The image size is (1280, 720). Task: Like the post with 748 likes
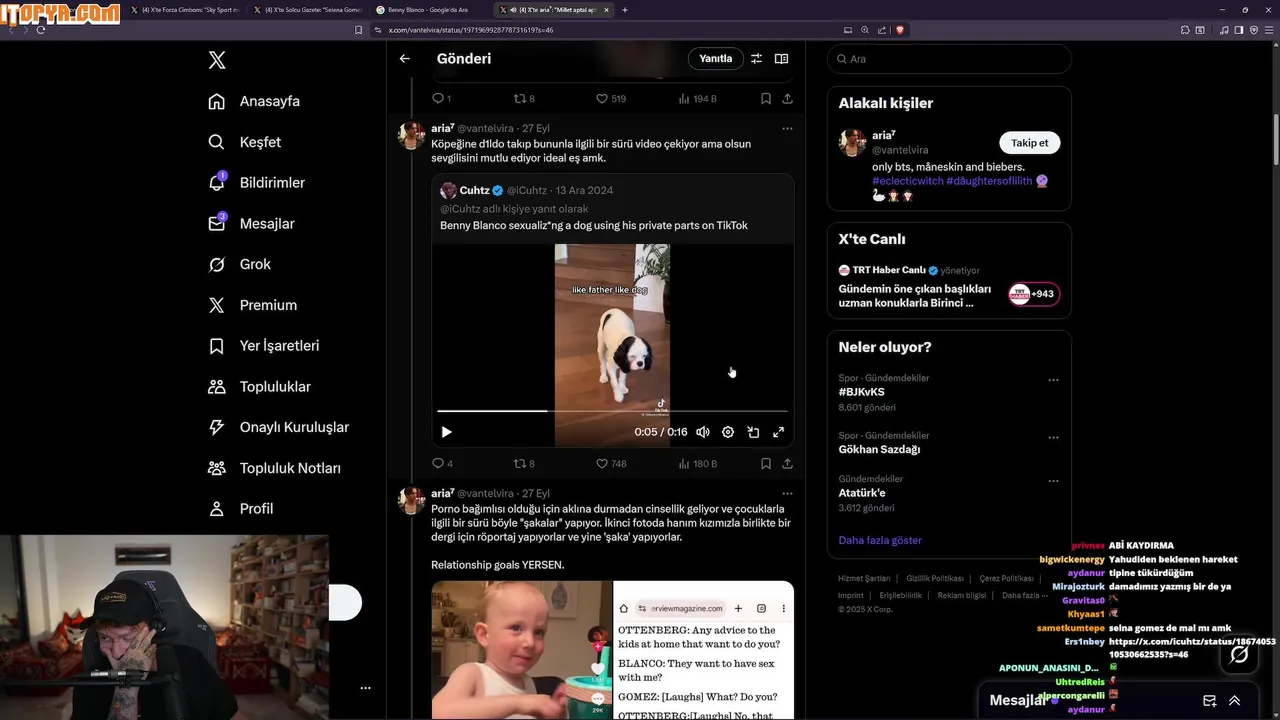coord(611,464)
